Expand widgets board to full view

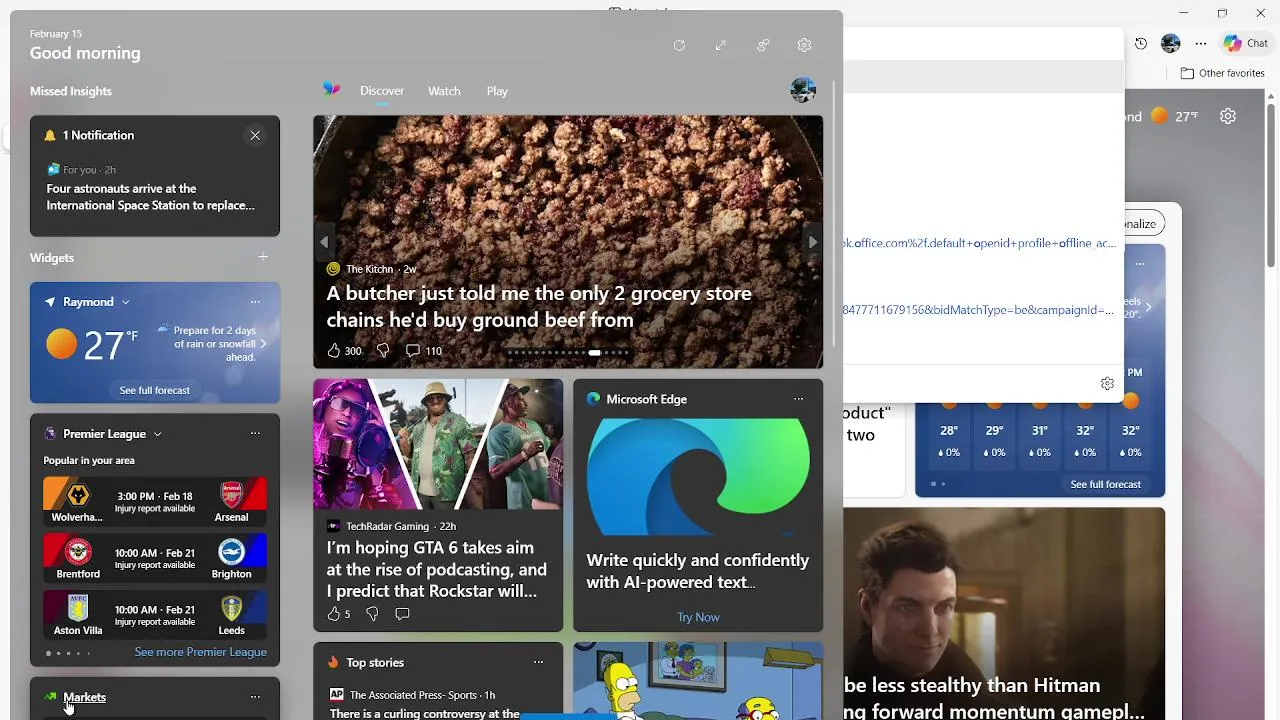point(720,45)
